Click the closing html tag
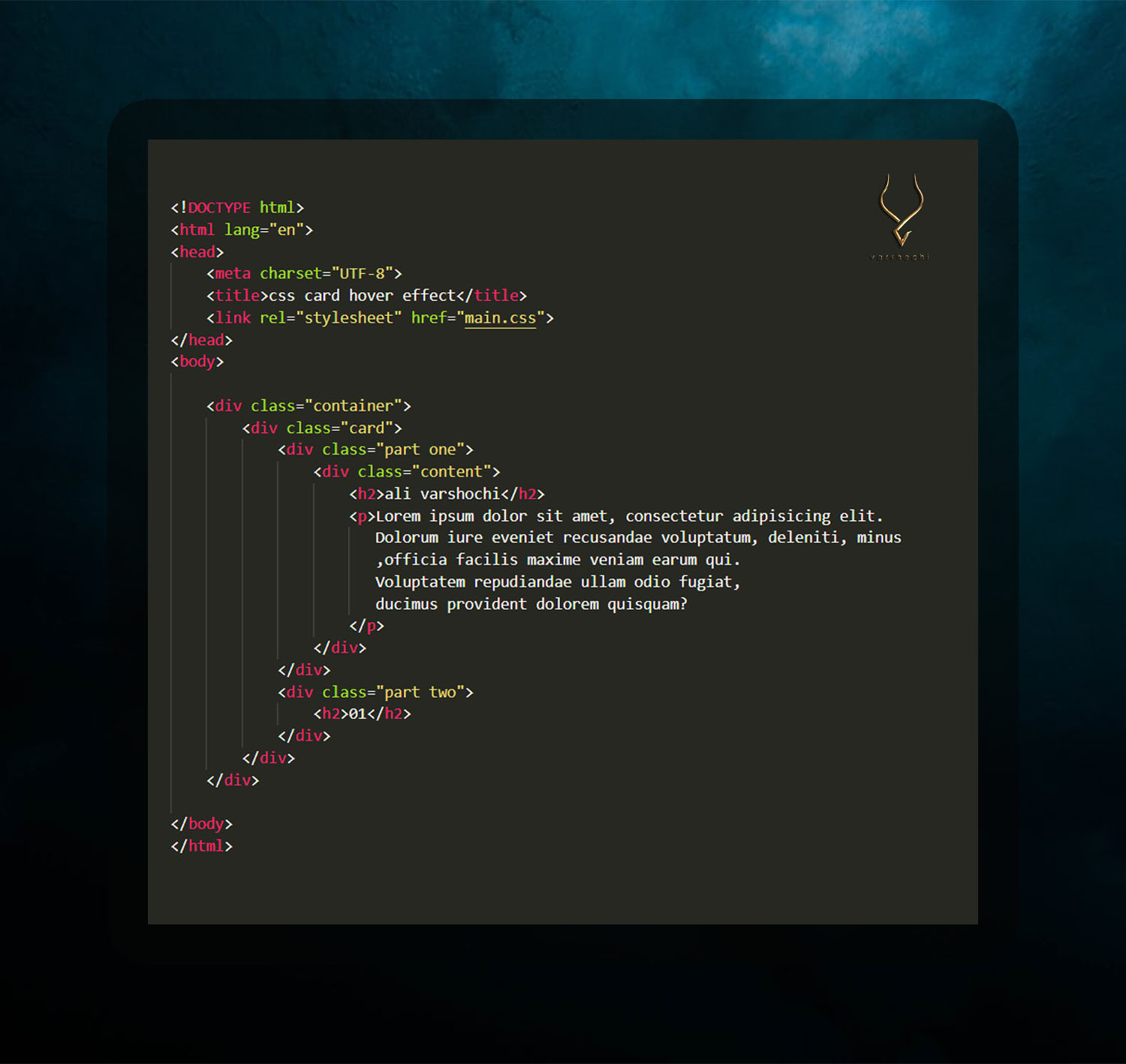This screenshot has height=1064, width=1126. pos(203,846)
